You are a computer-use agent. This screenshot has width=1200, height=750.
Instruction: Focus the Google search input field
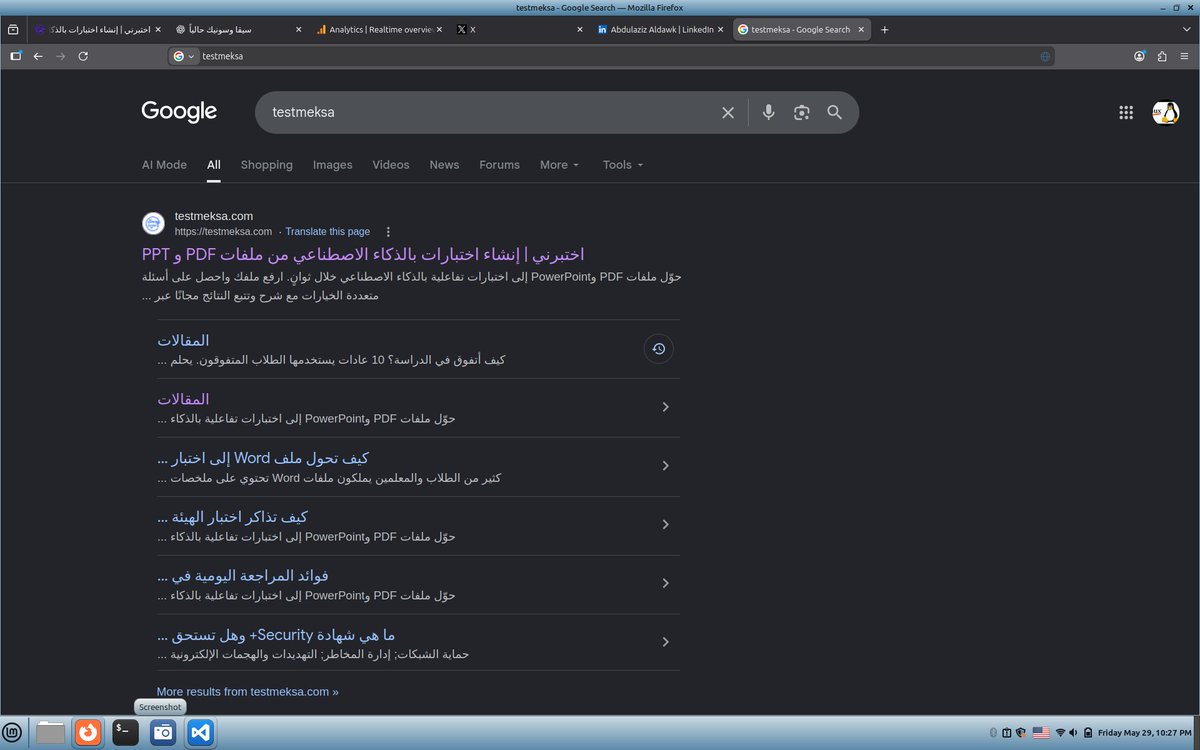click(x=490, y=113)
